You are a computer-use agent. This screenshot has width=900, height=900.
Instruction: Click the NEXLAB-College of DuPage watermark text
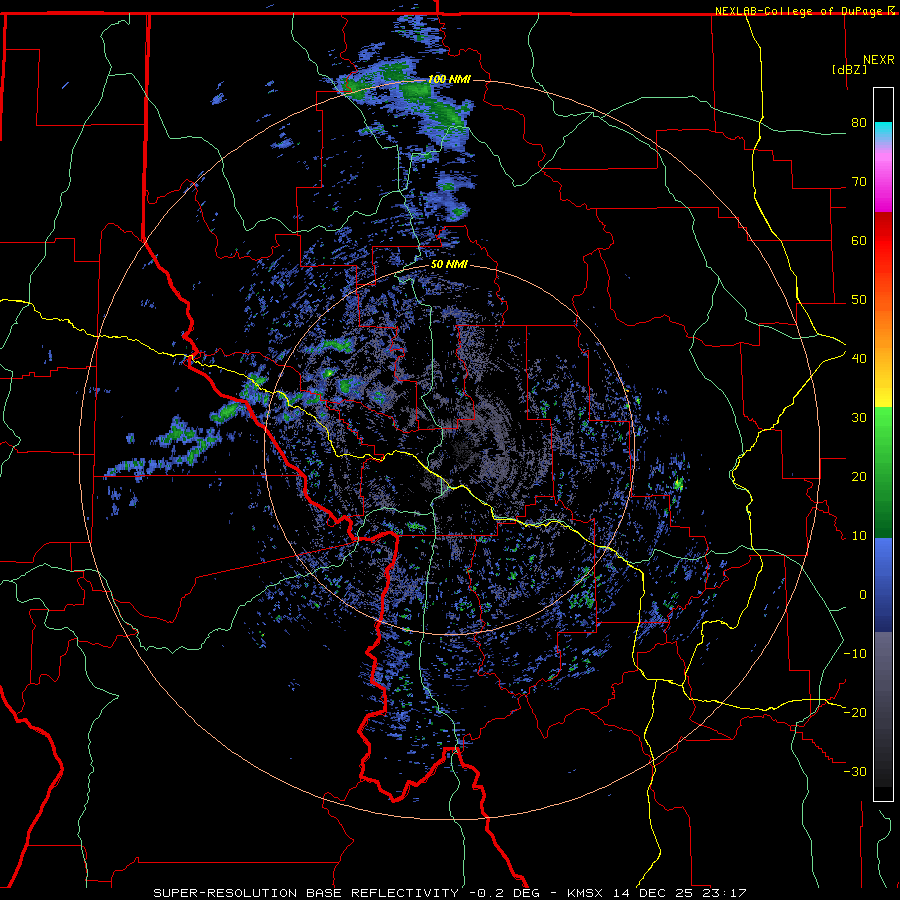798,11
